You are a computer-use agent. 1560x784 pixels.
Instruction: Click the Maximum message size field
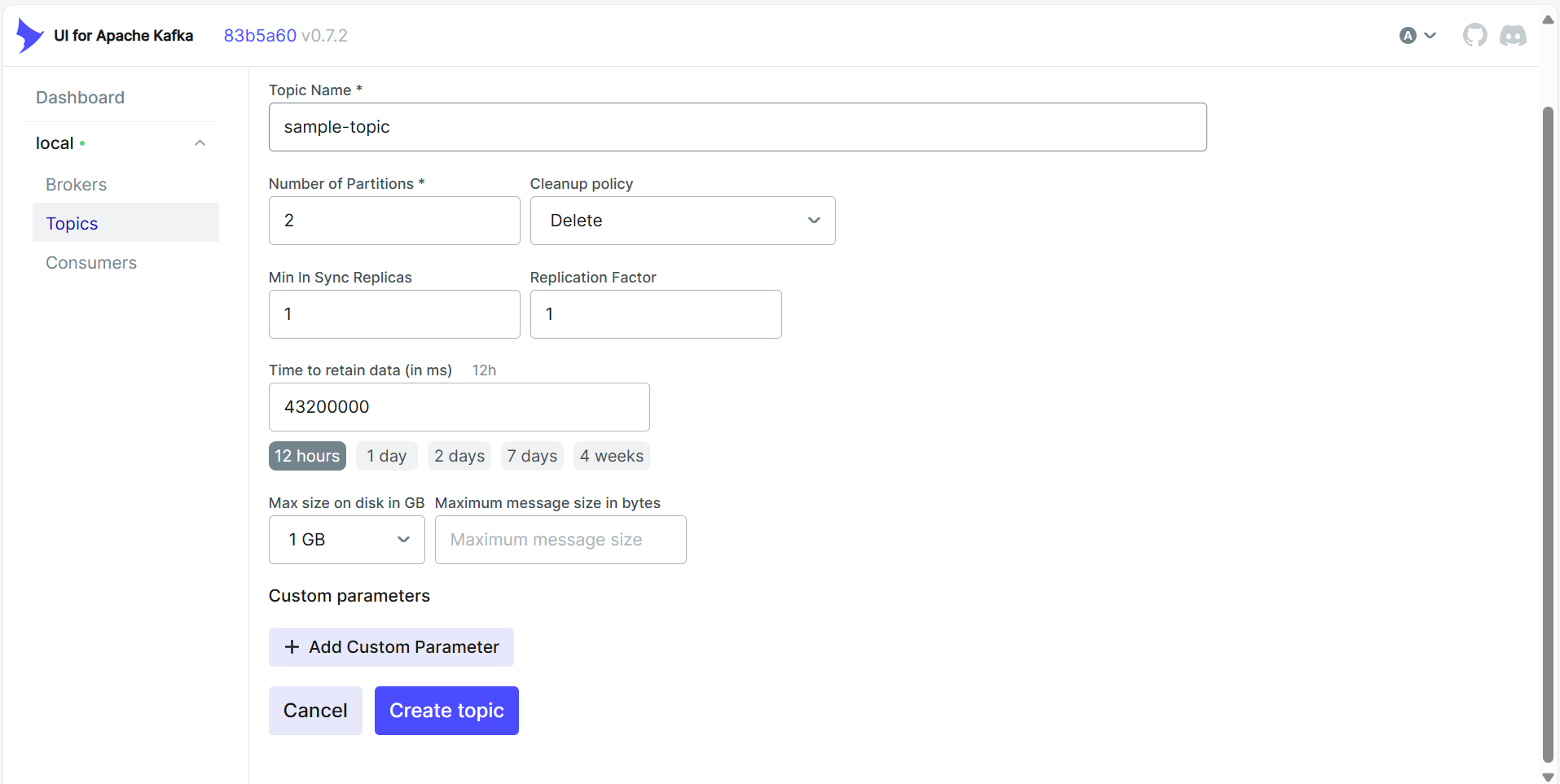[560, 540]
